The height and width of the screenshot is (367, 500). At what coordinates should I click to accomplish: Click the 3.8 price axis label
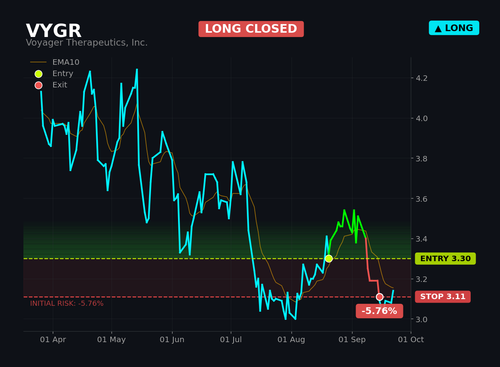coord(421,159)
